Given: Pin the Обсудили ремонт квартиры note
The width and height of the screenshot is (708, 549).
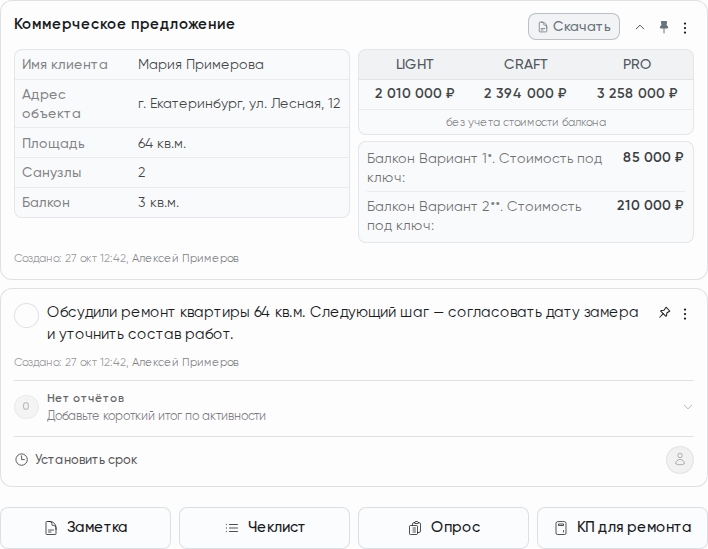Looking at the screenshot, I should point(664,313).
